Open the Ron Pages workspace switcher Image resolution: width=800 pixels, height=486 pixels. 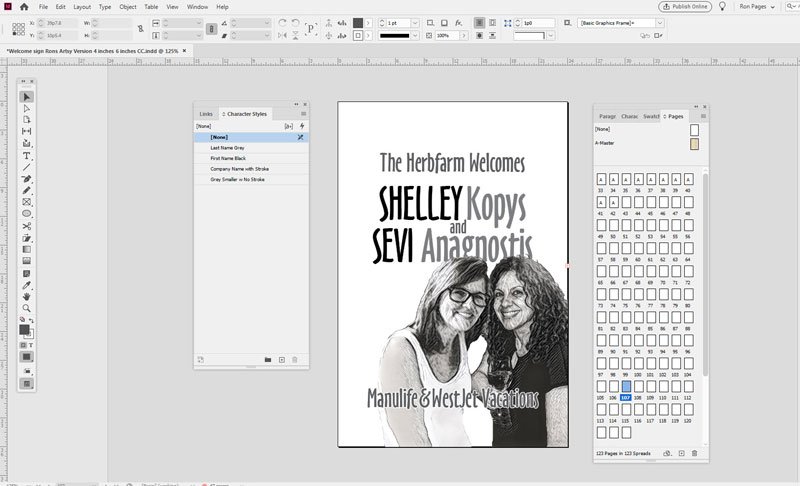point(757,7)
